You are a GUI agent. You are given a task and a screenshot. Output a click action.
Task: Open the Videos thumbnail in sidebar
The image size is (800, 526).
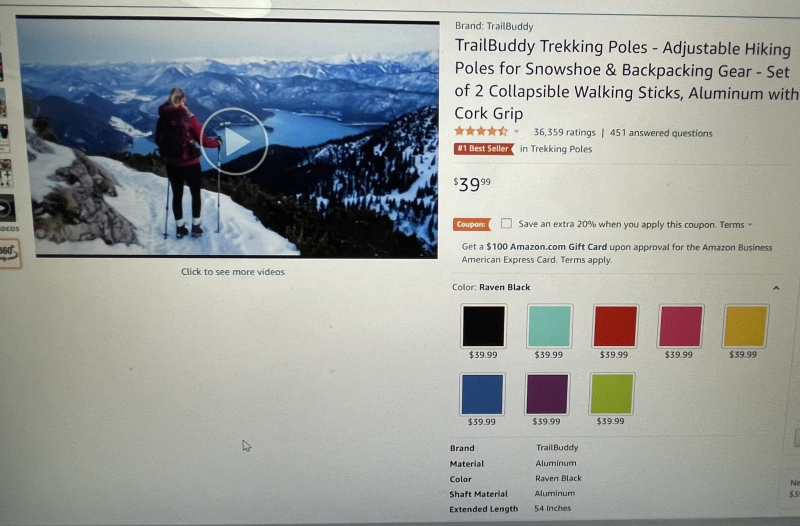[x=7, y=209]
